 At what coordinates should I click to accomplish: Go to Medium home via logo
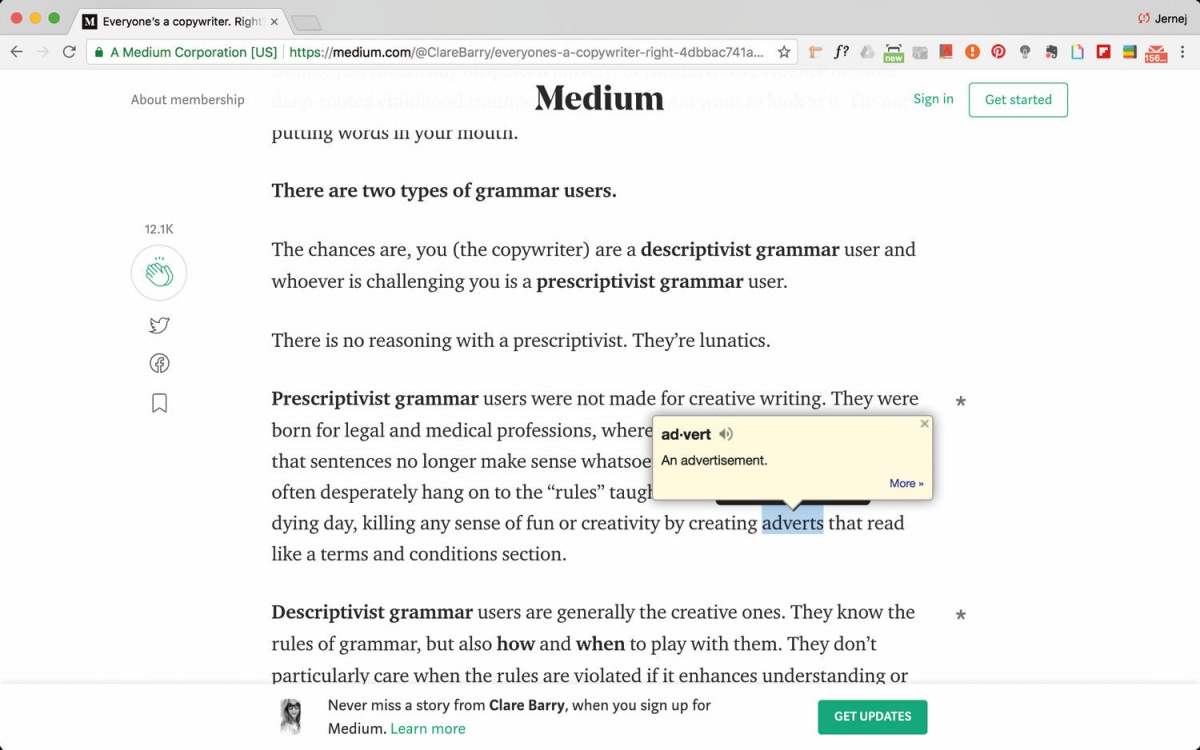[599, 98]
